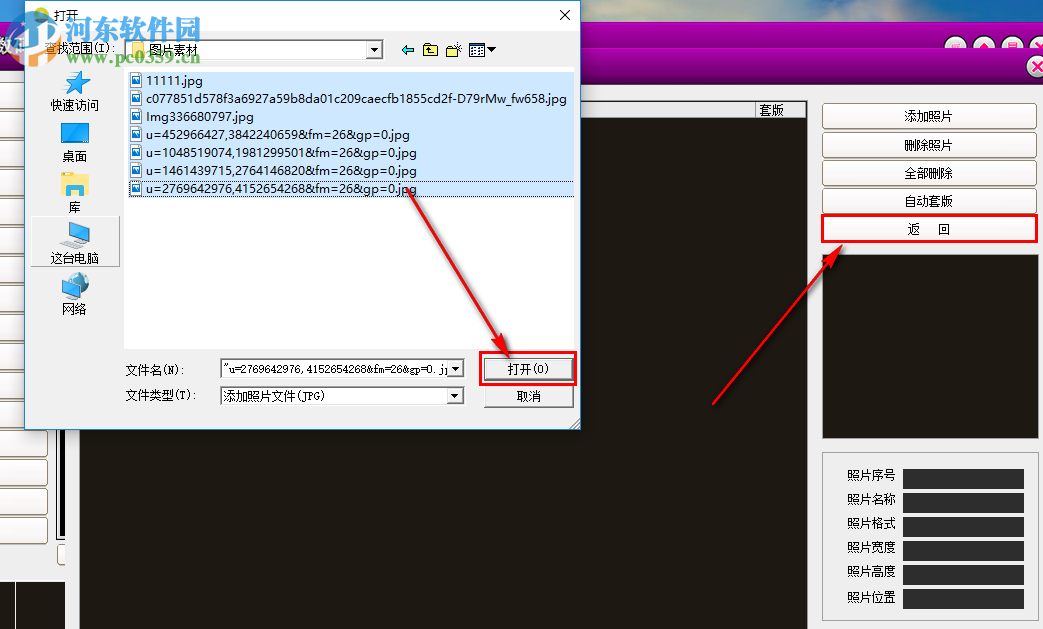Open 桌面 desktop location

[74, 143]
